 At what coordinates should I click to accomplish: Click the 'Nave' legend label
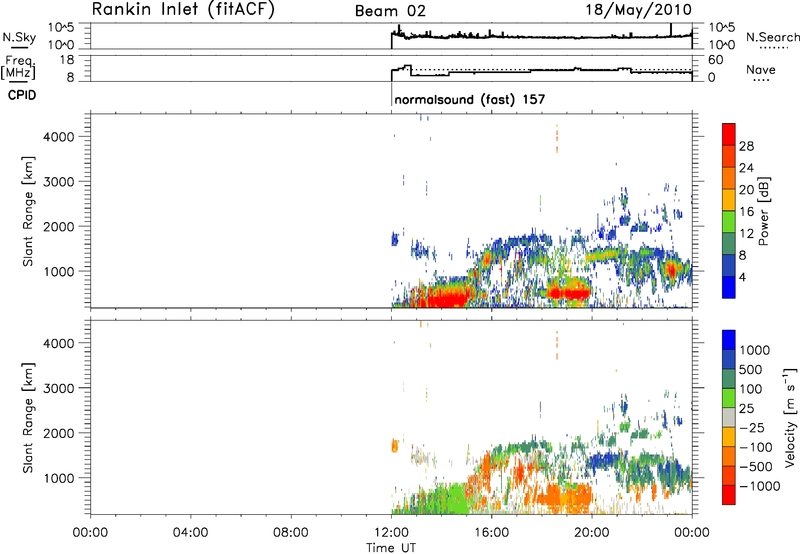tap(761, 69)
